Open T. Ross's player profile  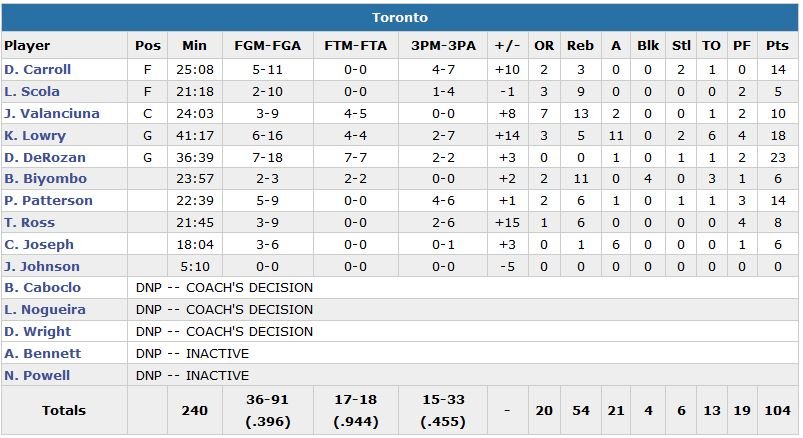pyautogui.click(x=30, y=223)
